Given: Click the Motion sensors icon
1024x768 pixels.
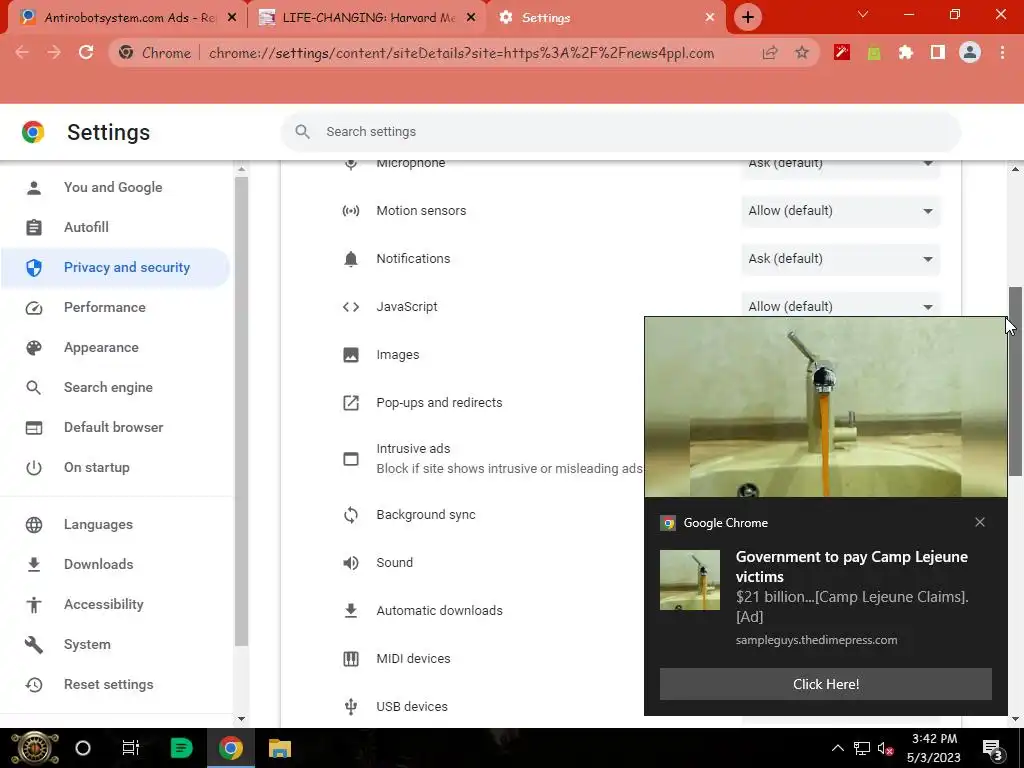Looking at the screenshot, I should tap(351, 211).
